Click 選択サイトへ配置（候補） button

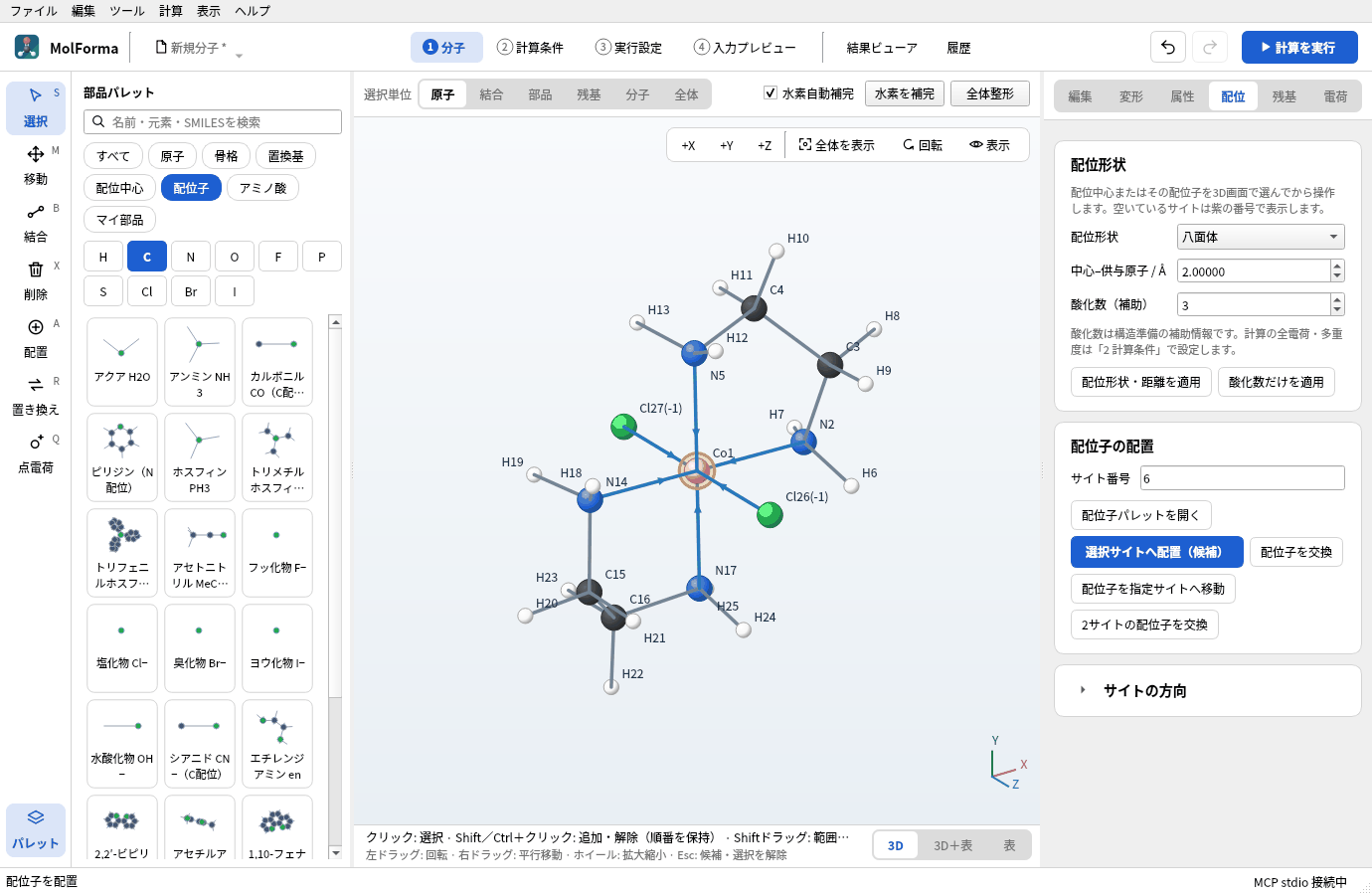point(1157,552)
